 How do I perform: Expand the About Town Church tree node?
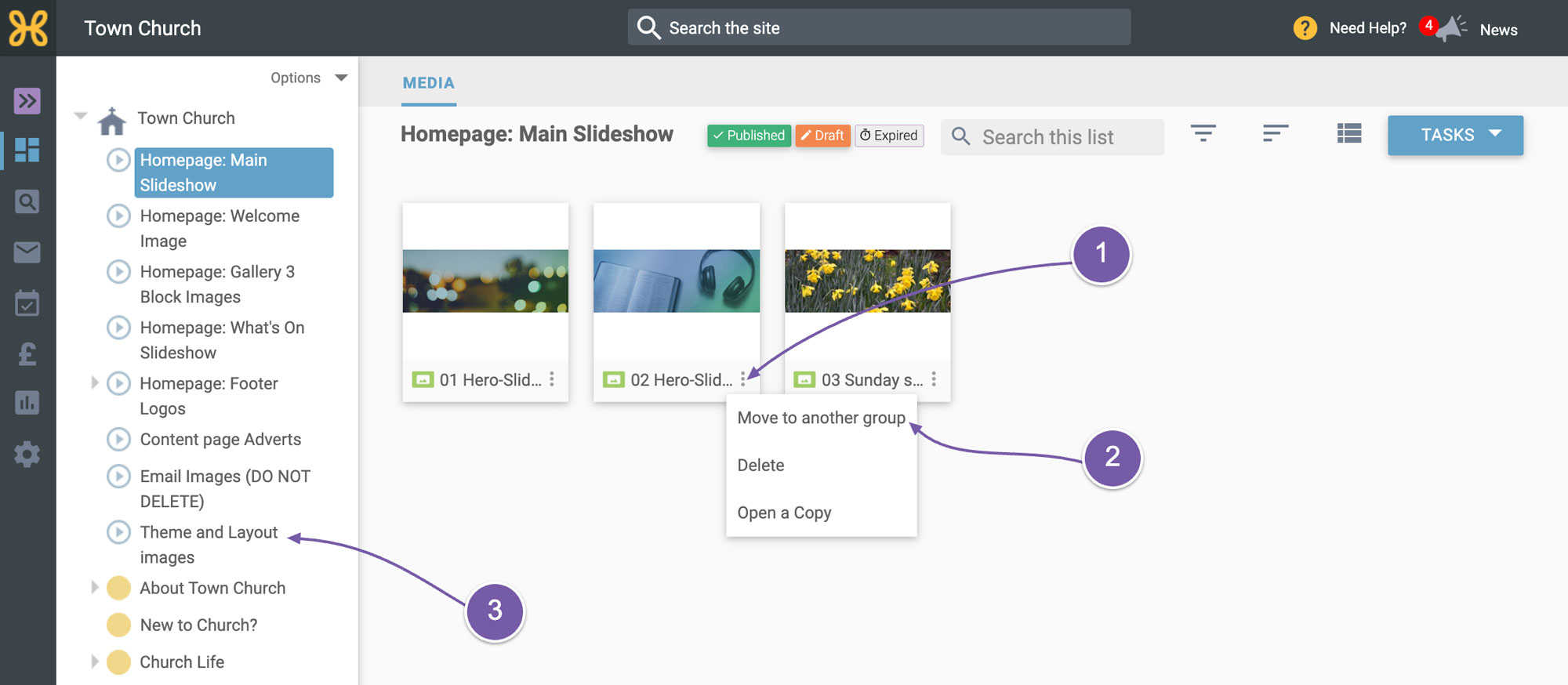(x=94, y=587)
